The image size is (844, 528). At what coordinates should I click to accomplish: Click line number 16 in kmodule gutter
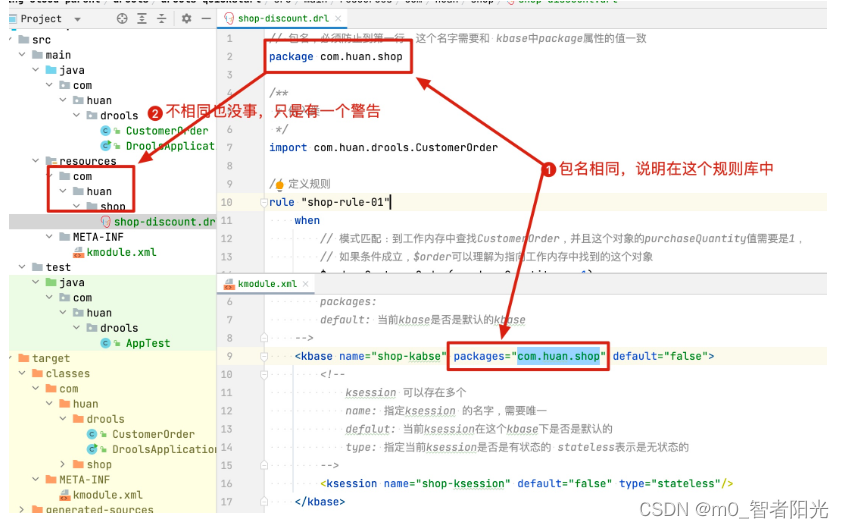point(227,483)
